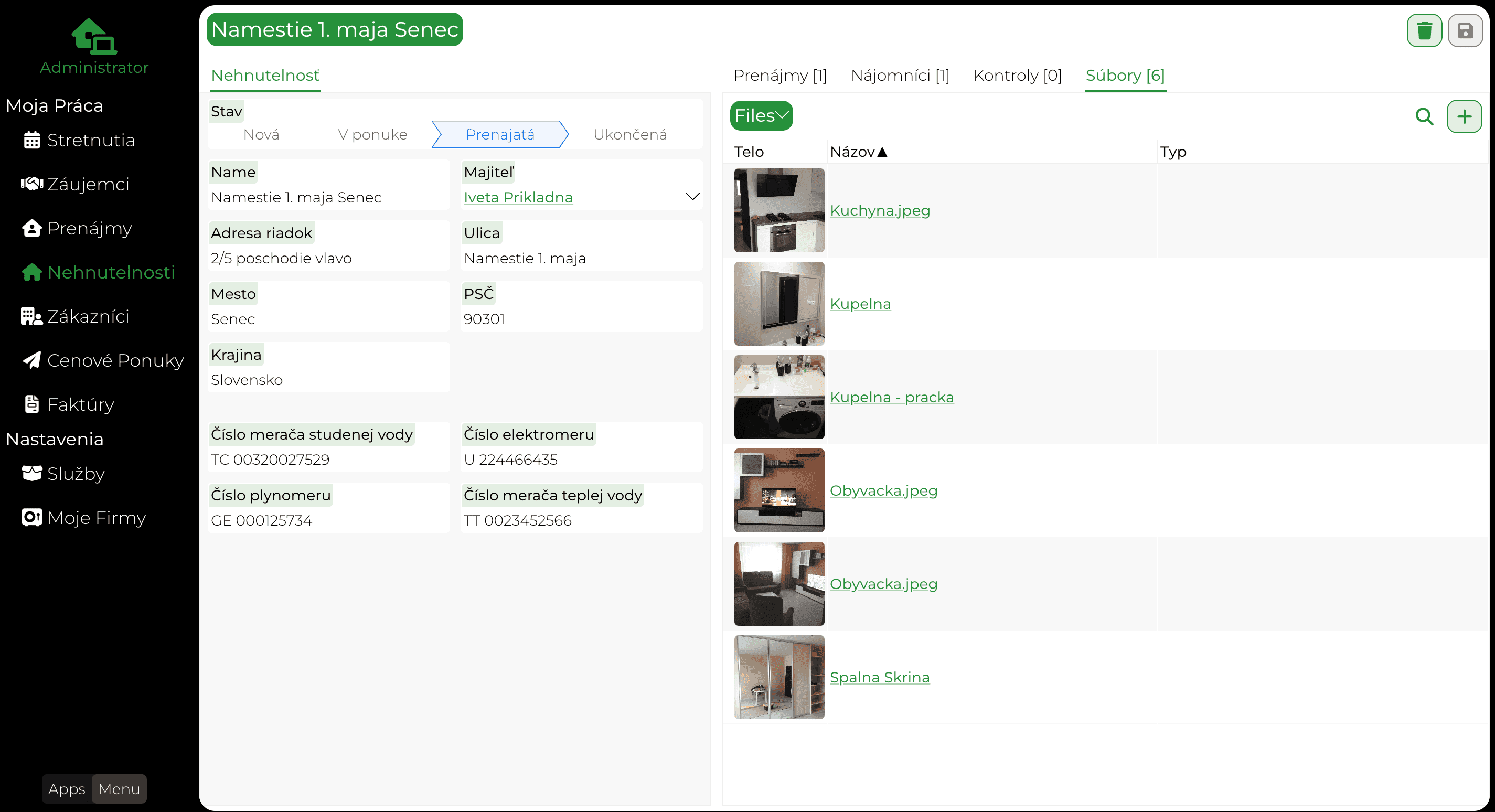
Task: Click the PSČ input field
Action: point(581,319)
